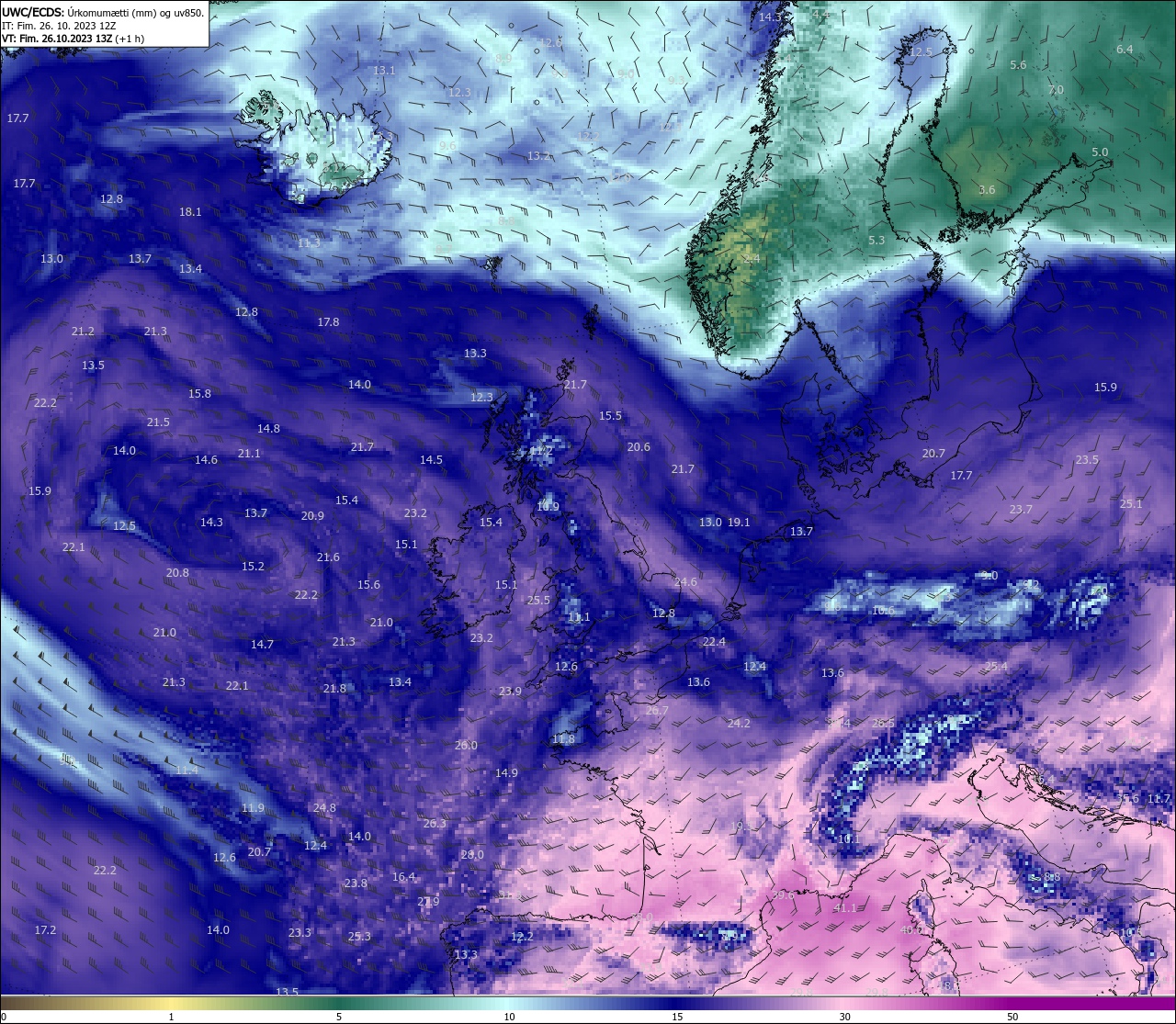The width and height of the screenshot is (1176, 1024).
Task: Click the 23.5 value label
Action: coord(1087,460)
